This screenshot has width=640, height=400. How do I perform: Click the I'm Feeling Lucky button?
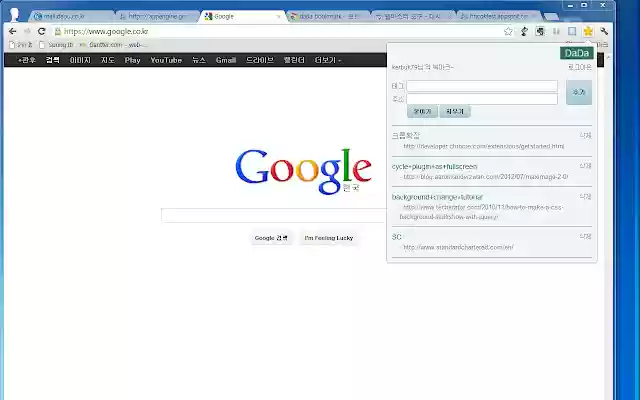click(x=329, y=238)
